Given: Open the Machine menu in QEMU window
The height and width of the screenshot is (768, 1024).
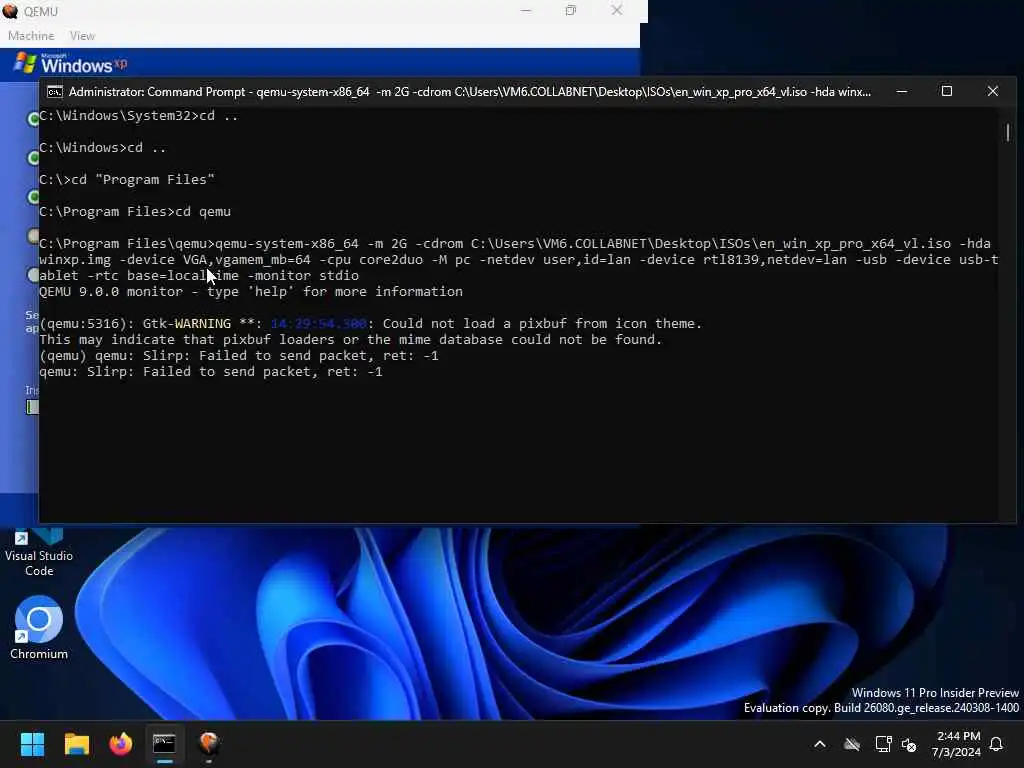Looking at the screenshot, I should click(31, 36).
